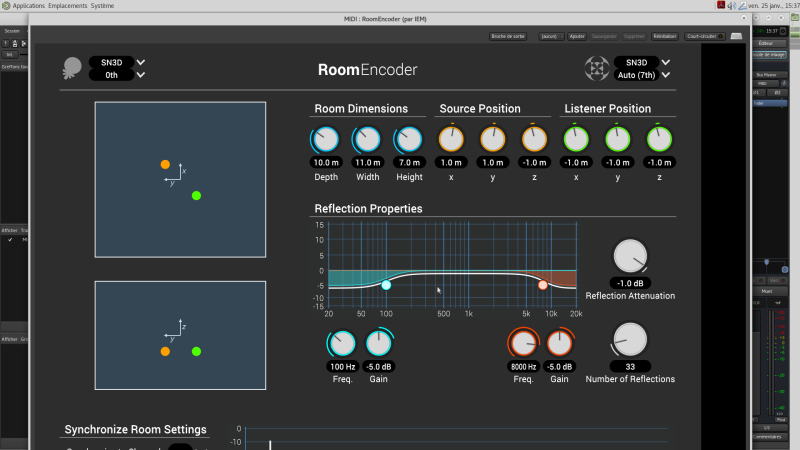Toggle the Synchronize to Channel selector
Screen dimensions: 800x450
(180, 447)
